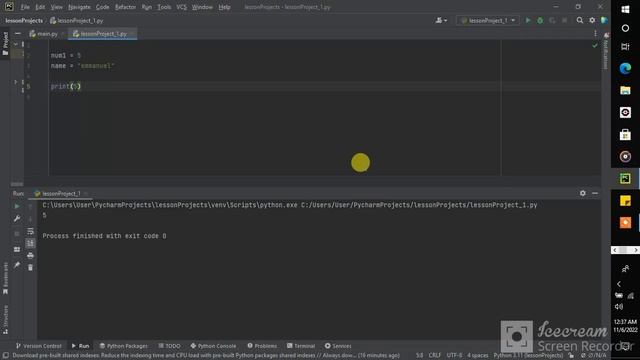Click Python 3.11 interpreter in status bar
This screenshot has width=640, height=360.
pyautogui.click(x=528, y=356)
